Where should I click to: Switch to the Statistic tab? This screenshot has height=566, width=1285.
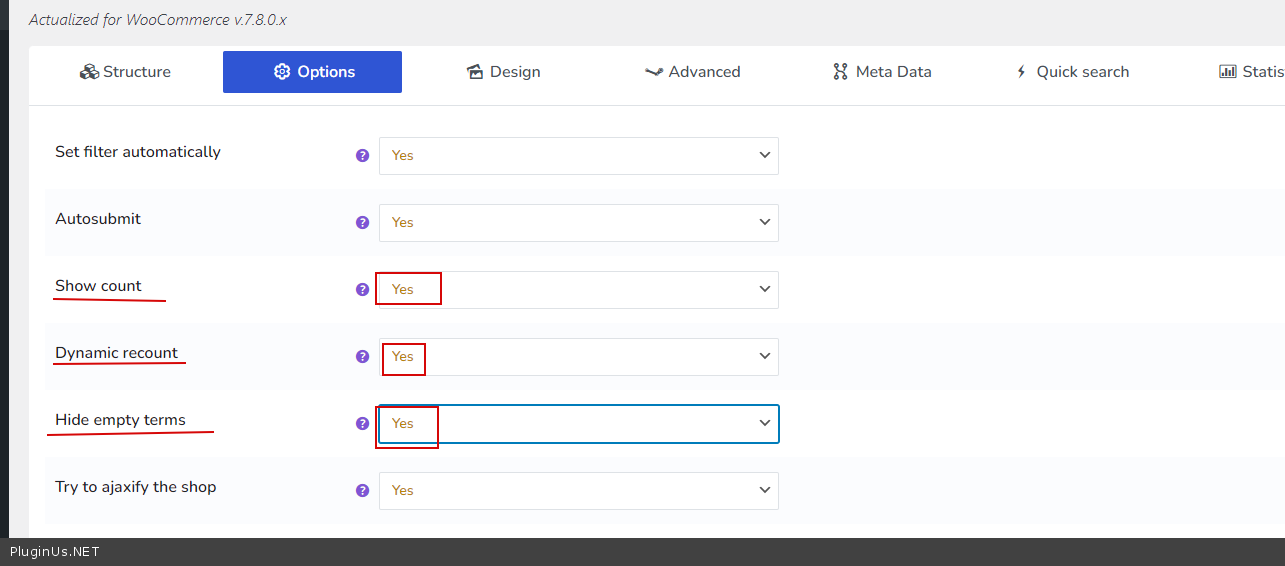pos(1252,72)
